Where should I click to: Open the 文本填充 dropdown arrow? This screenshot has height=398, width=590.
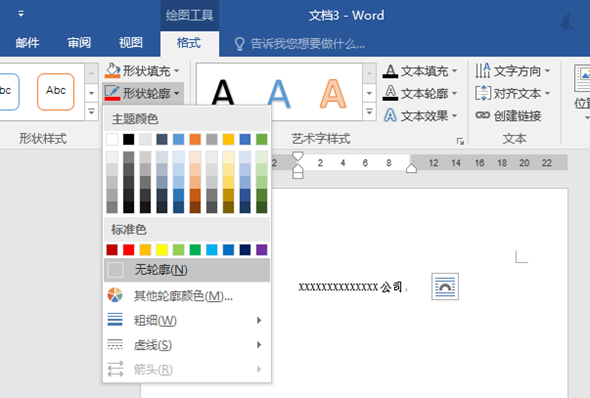pyautogui.click(x=454, y=71)
